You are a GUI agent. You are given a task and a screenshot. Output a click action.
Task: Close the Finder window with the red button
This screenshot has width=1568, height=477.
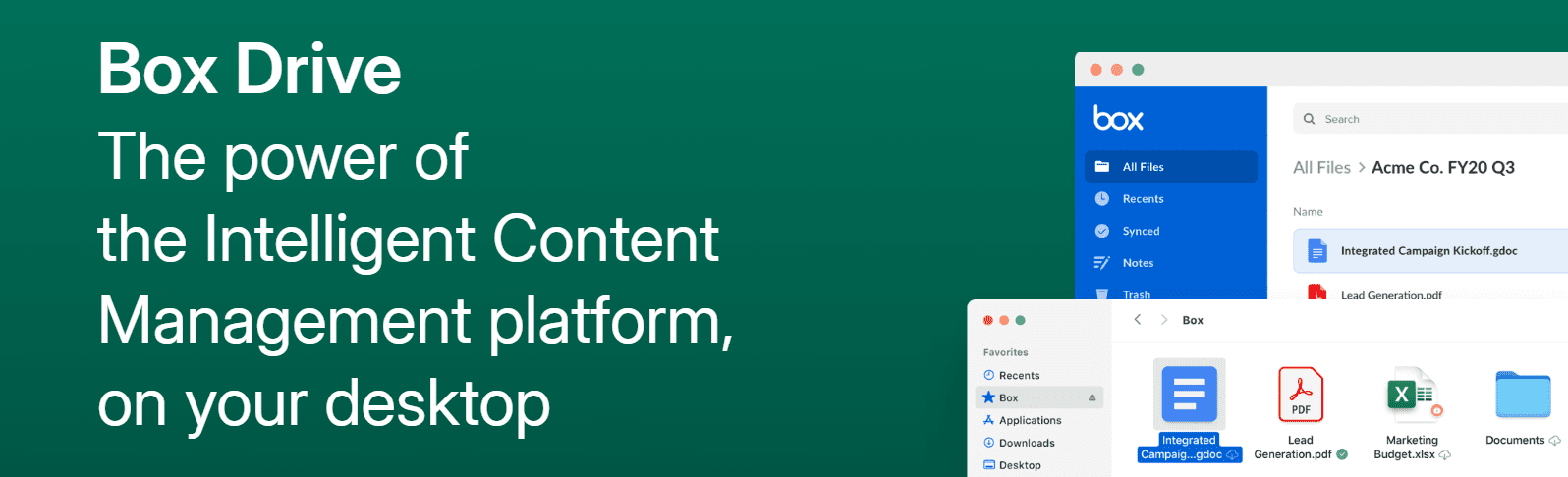(988, 320)
